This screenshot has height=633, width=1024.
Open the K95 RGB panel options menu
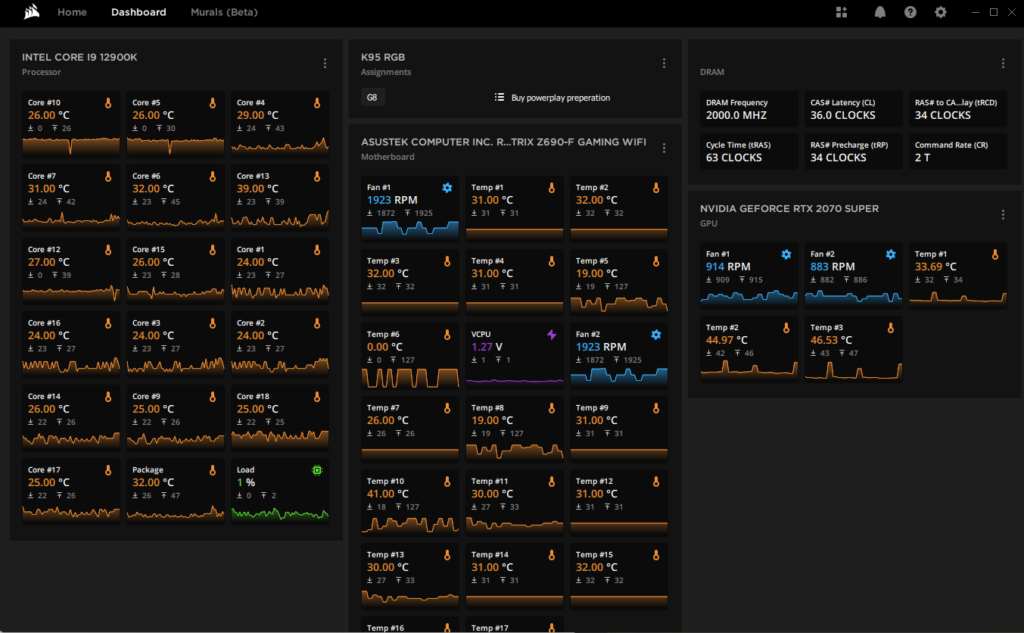coord(664,63)
